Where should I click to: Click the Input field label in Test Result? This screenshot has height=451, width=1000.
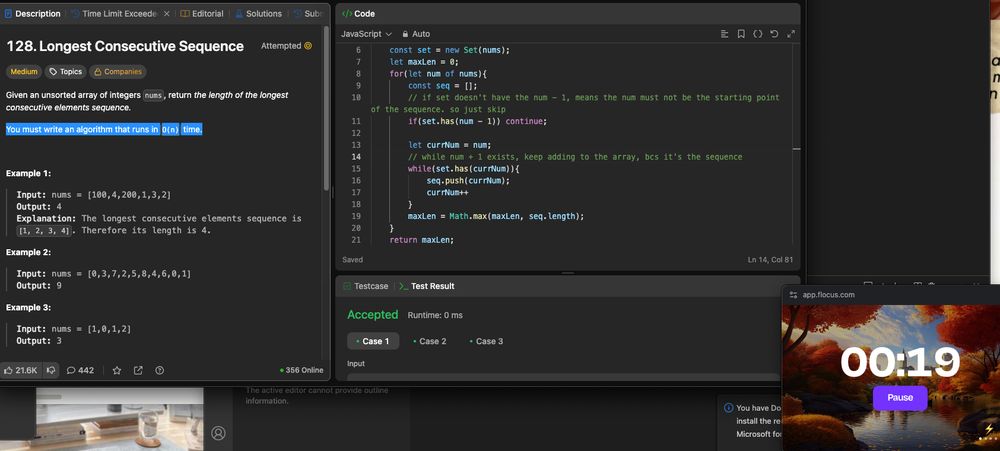(x=356, y=364)
